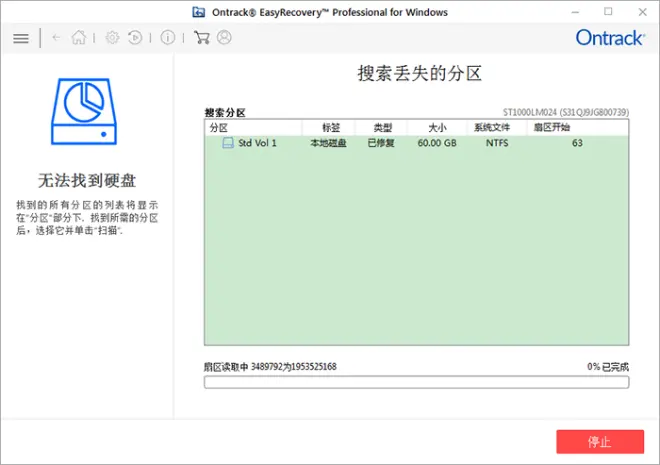This screenshot has height=465, width=660.
Task: Sort by the 大小 column header
Action: point(437,128)
